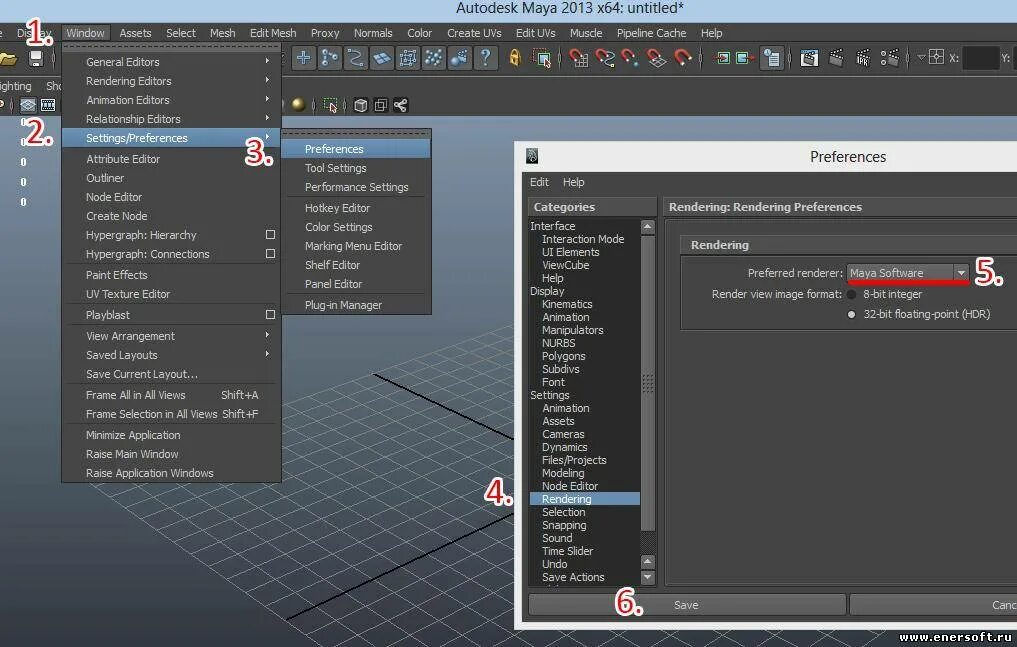1017x647 pixels.
Task: Open the Create UVs menu
Action: click(x=474, y=33)
